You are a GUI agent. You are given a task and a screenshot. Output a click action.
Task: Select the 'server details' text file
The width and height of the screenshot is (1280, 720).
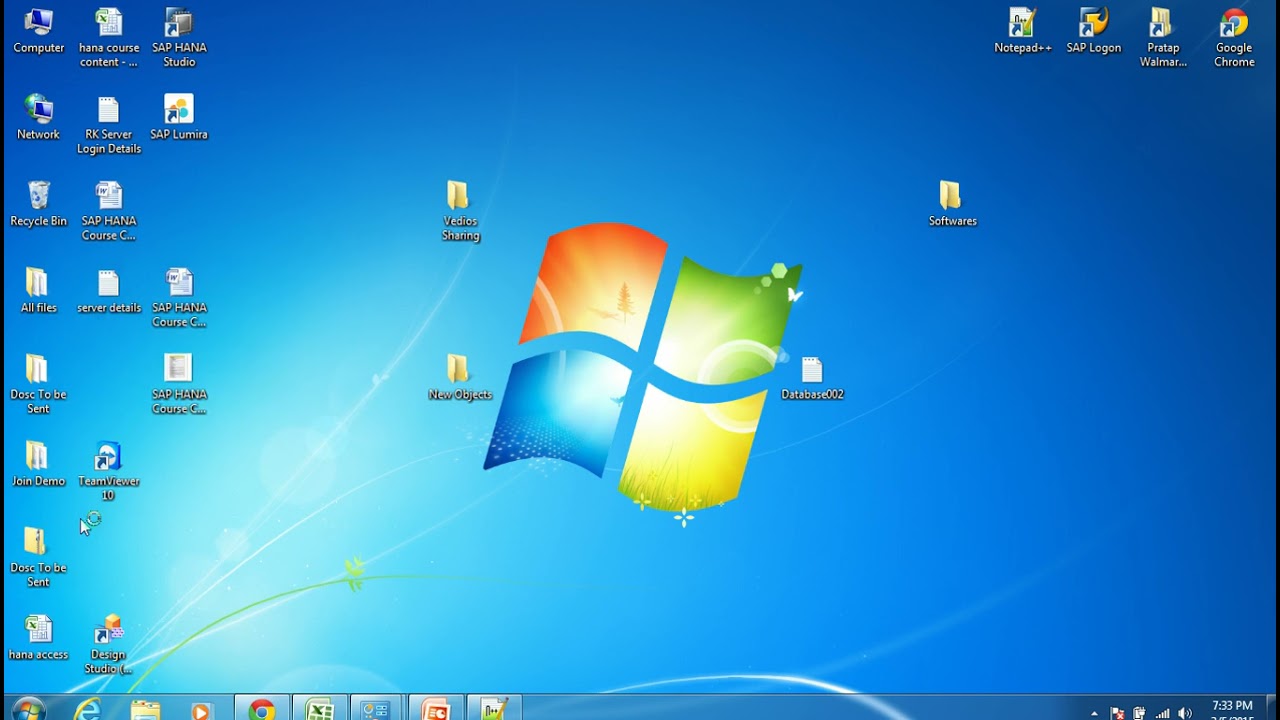coord(109,291)
